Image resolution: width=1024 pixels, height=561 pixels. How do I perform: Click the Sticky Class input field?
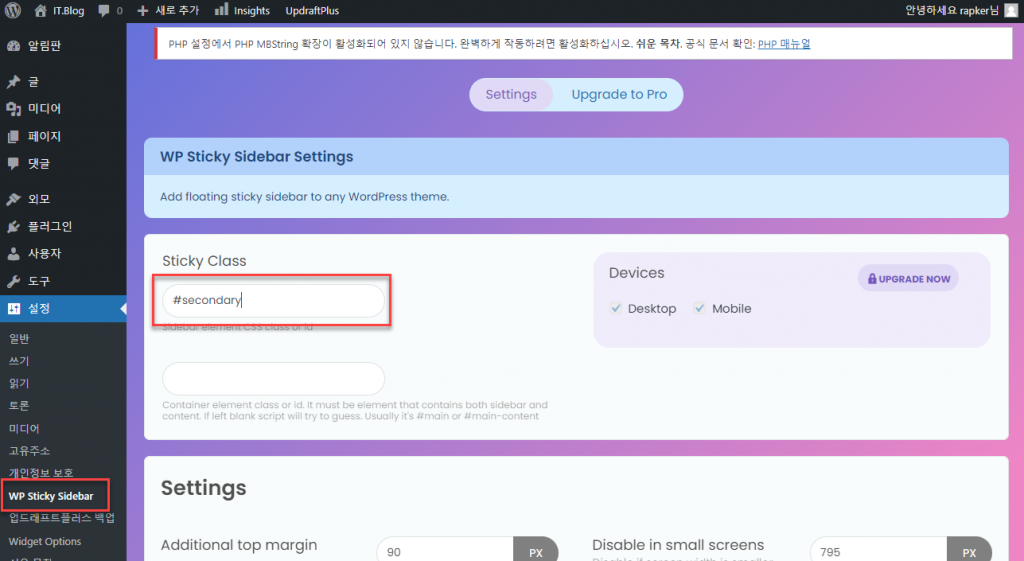point(273,300)
